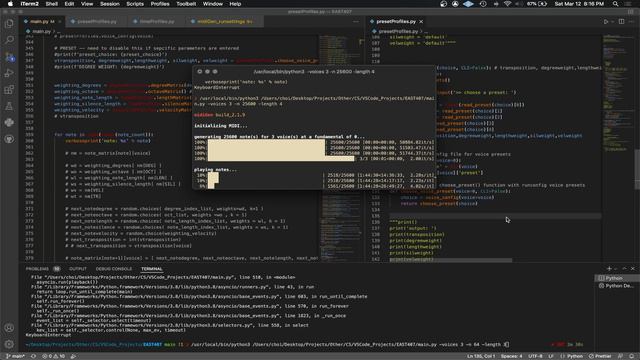This screenshot has width=640, height=360.
Task: Click Ln, Col indicator in status bar
Action: point(481,356)
